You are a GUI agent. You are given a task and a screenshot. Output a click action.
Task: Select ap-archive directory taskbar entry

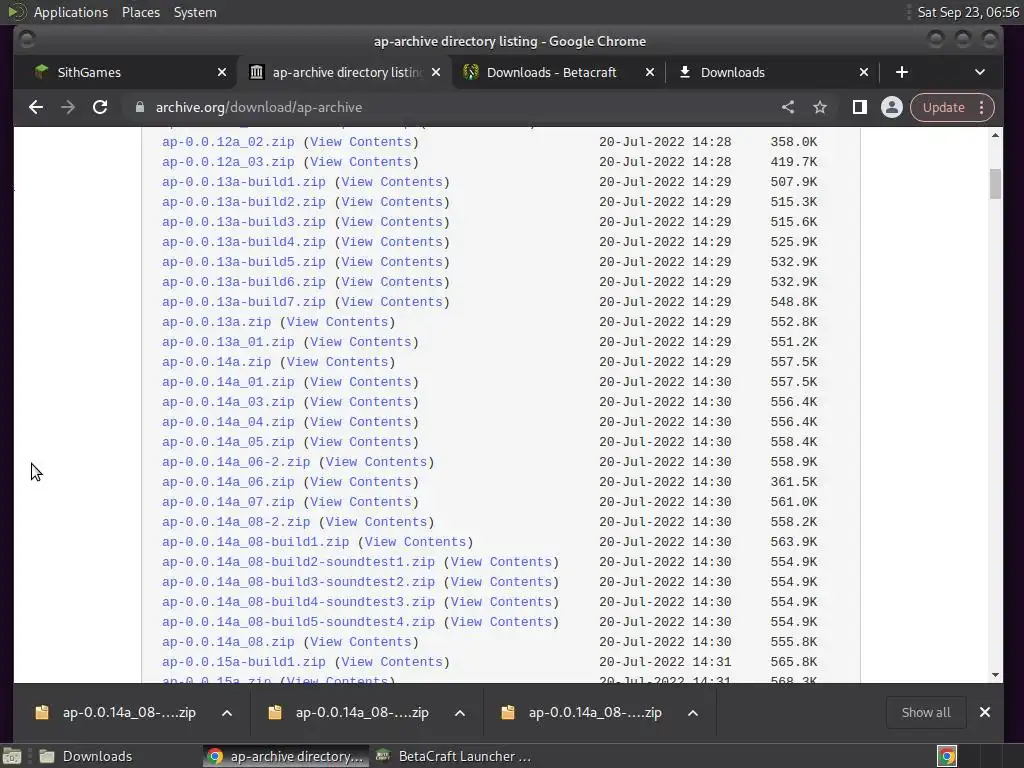286,756
